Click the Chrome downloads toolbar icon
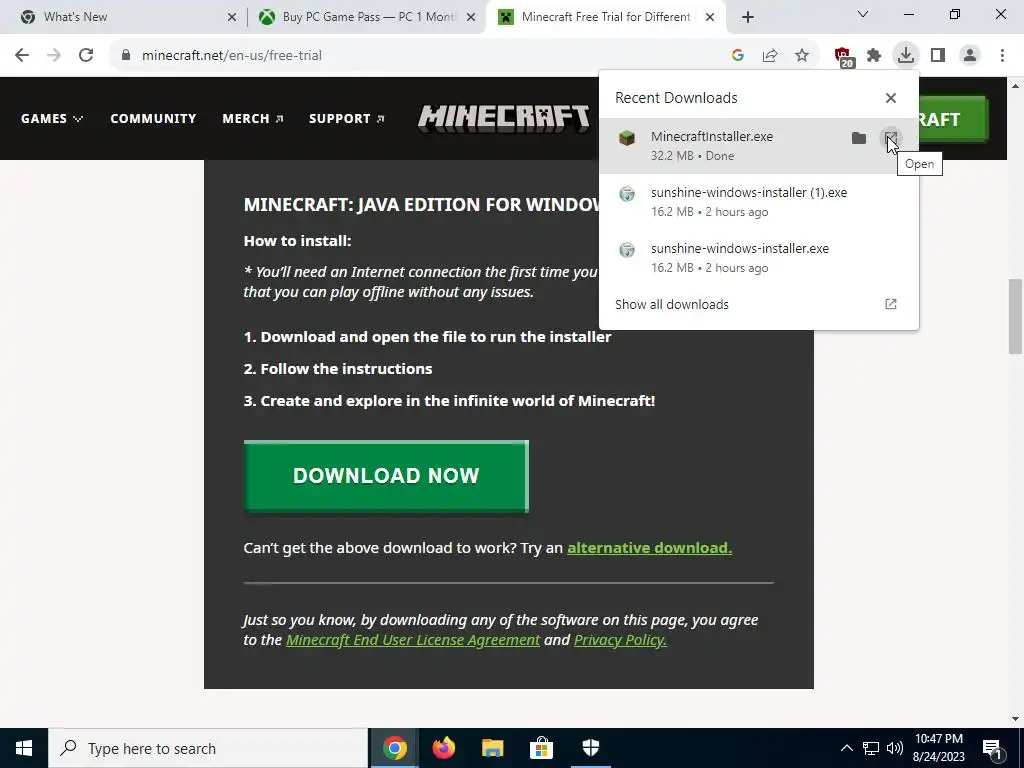This screenshot has height=768, width=1024. point(905,55)
